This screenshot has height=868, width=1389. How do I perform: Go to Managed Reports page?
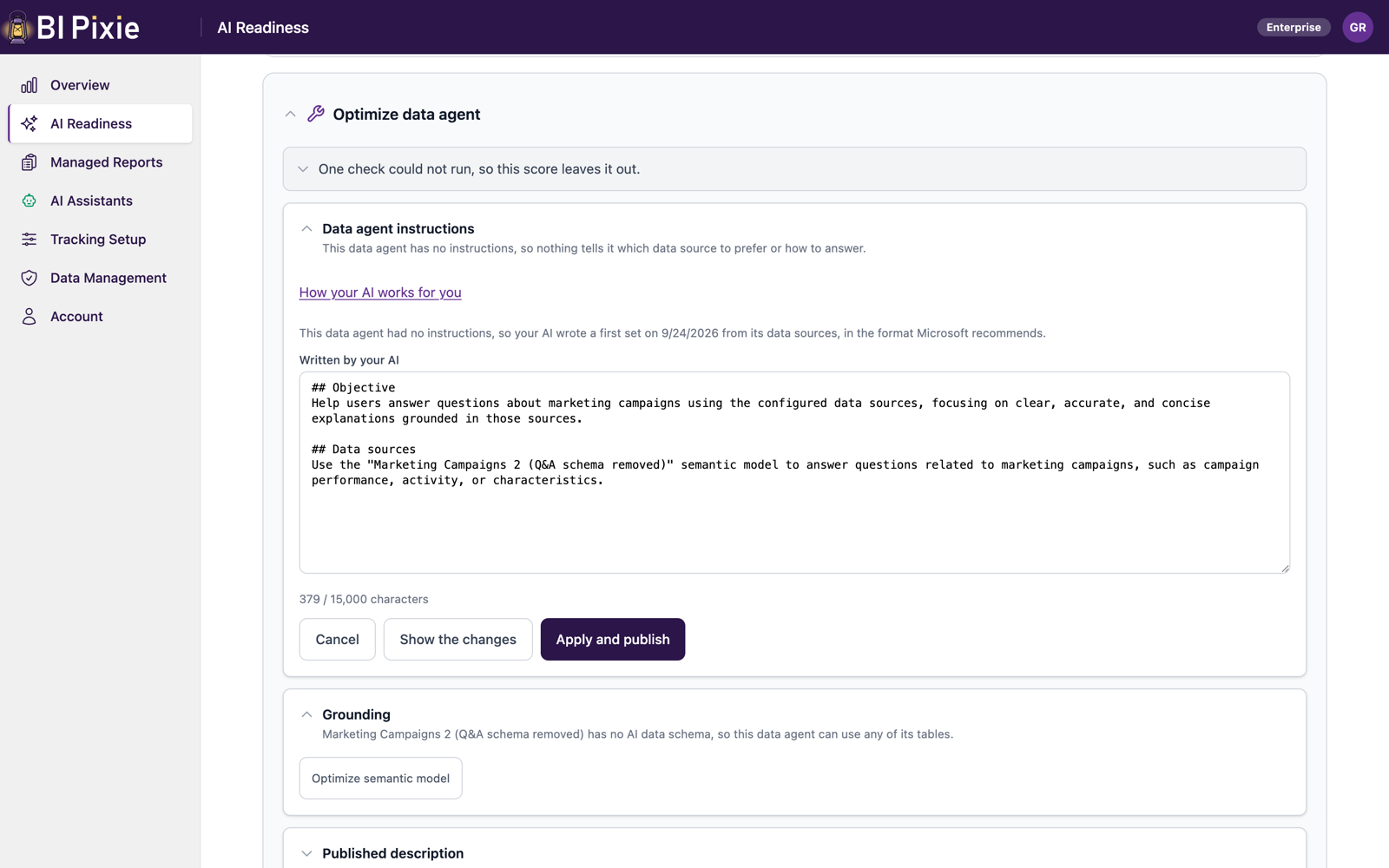(101, 162)
